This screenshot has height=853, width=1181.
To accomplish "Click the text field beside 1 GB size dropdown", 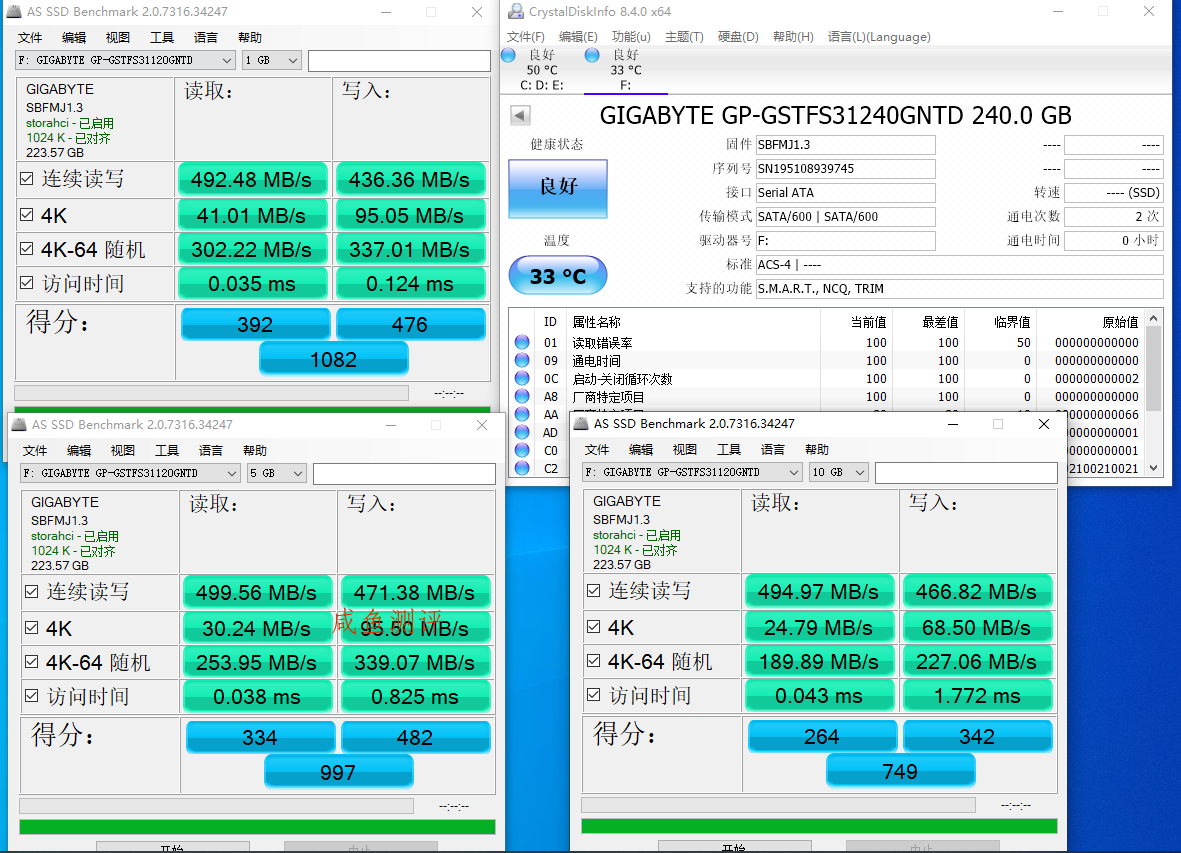I will 399,61.
